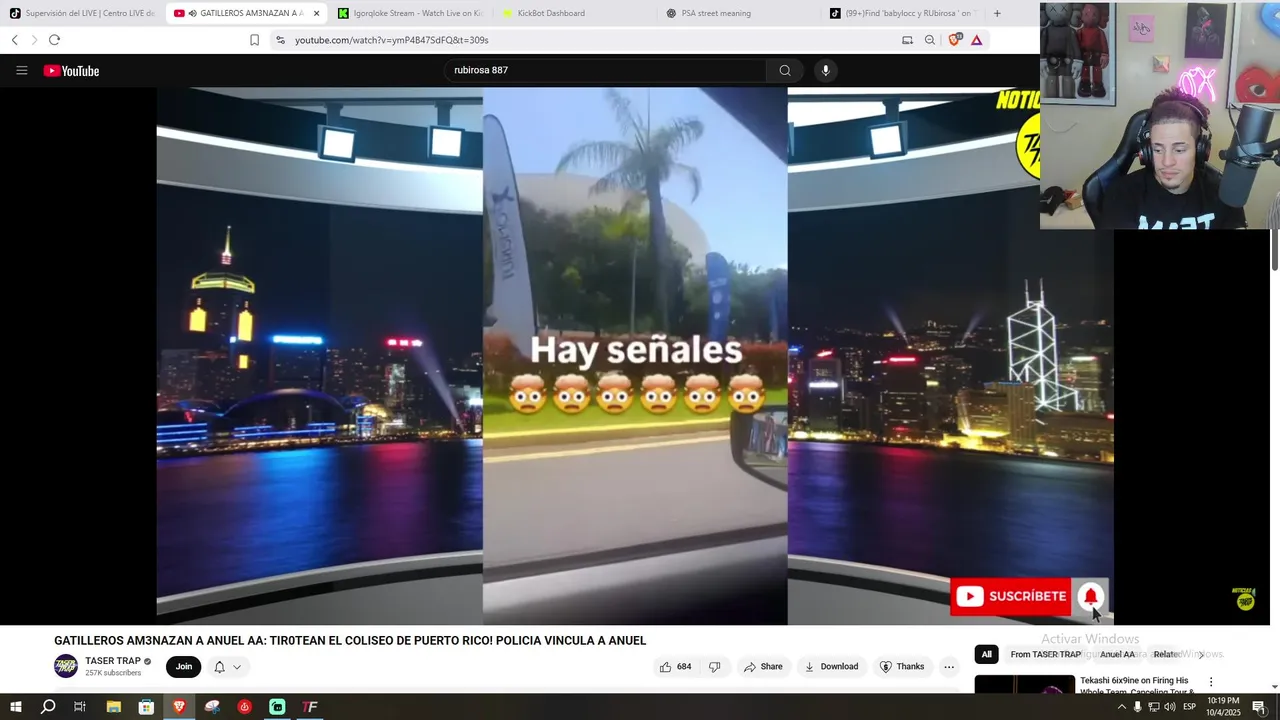Go forward with browser forward arrow

click(34, 40)
